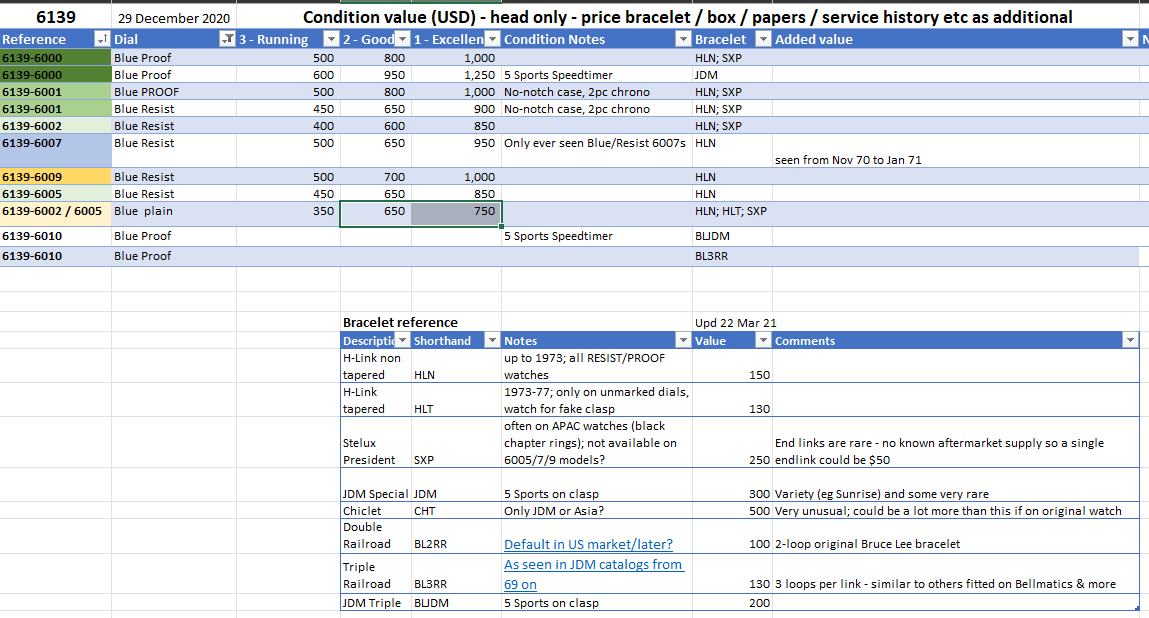Click the '29 December 2020' date cell
This screenshot has width=1149, height=618.
tap(173, 18)
